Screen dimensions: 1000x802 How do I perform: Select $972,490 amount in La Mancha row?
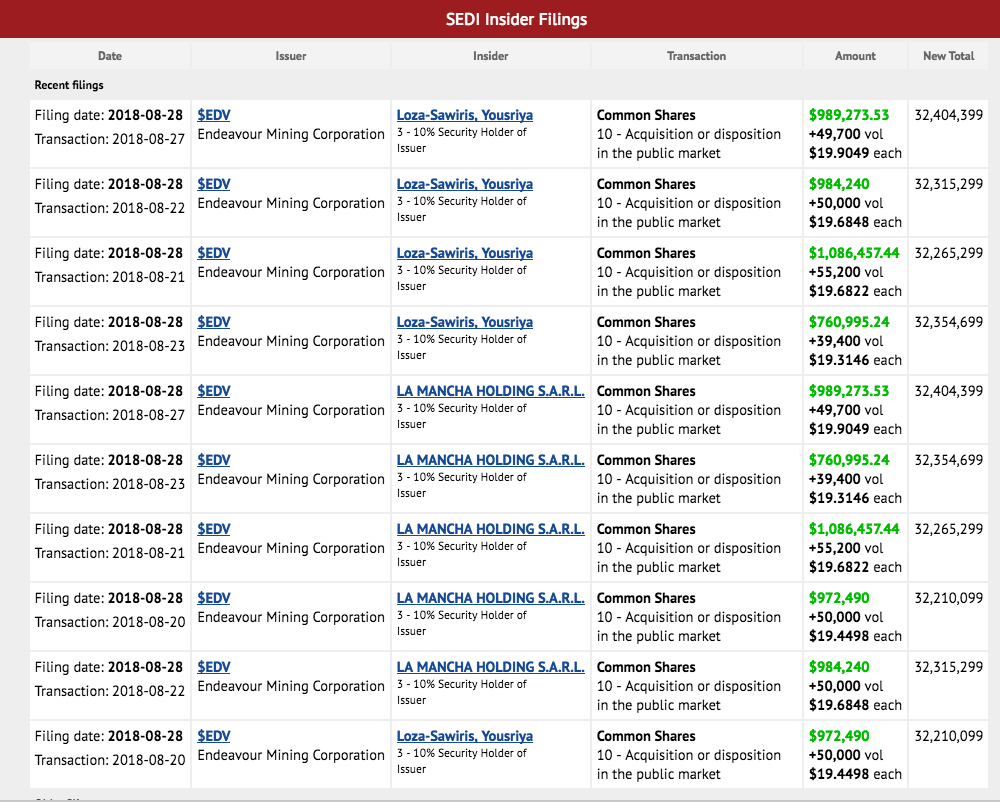click(x=839, y=598)
